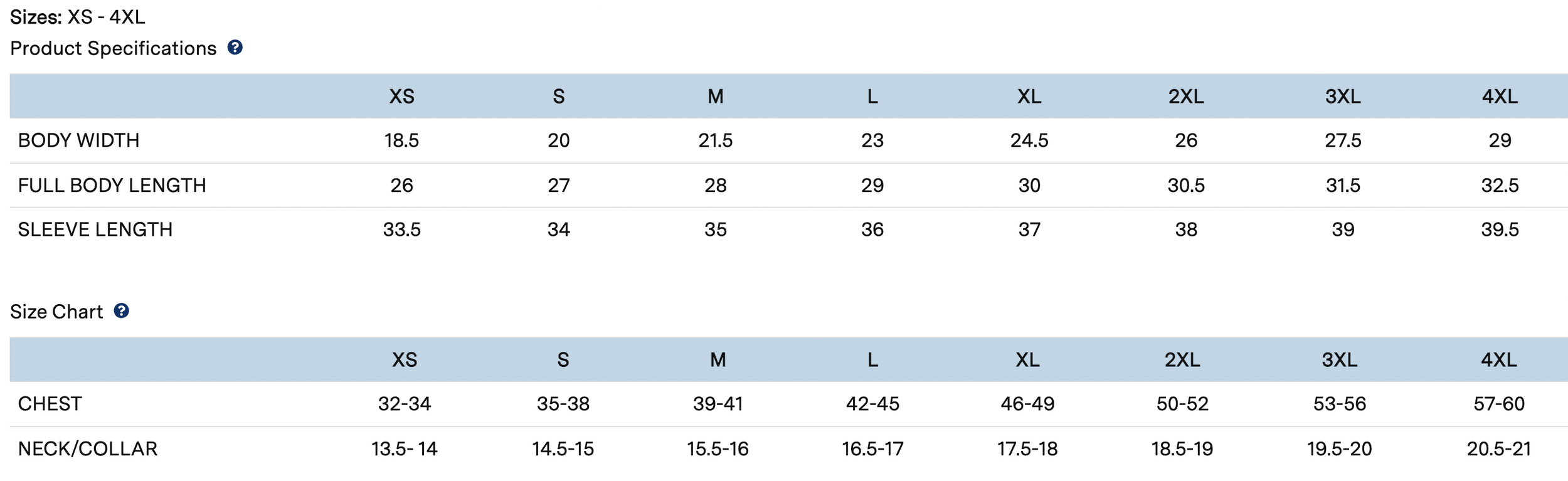The width and height of the screenshot is (1568, 481).
Task: Click the 24.5 body width value for XL
Action: (1029, 140)
